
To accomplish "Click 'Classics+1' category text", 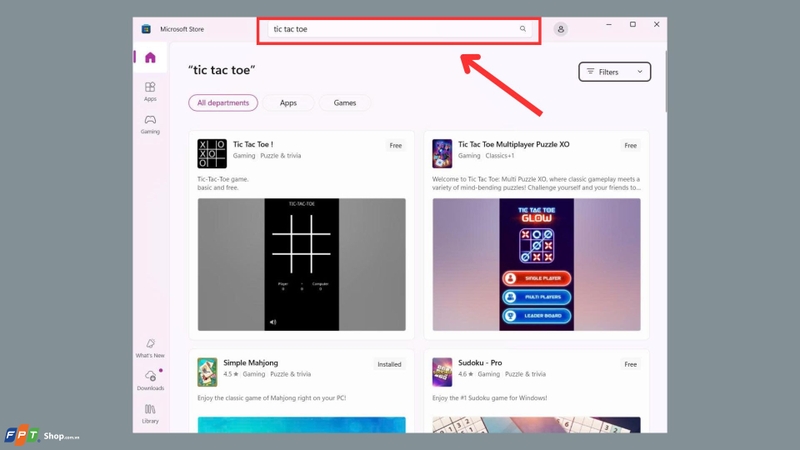I will [499, 156].
